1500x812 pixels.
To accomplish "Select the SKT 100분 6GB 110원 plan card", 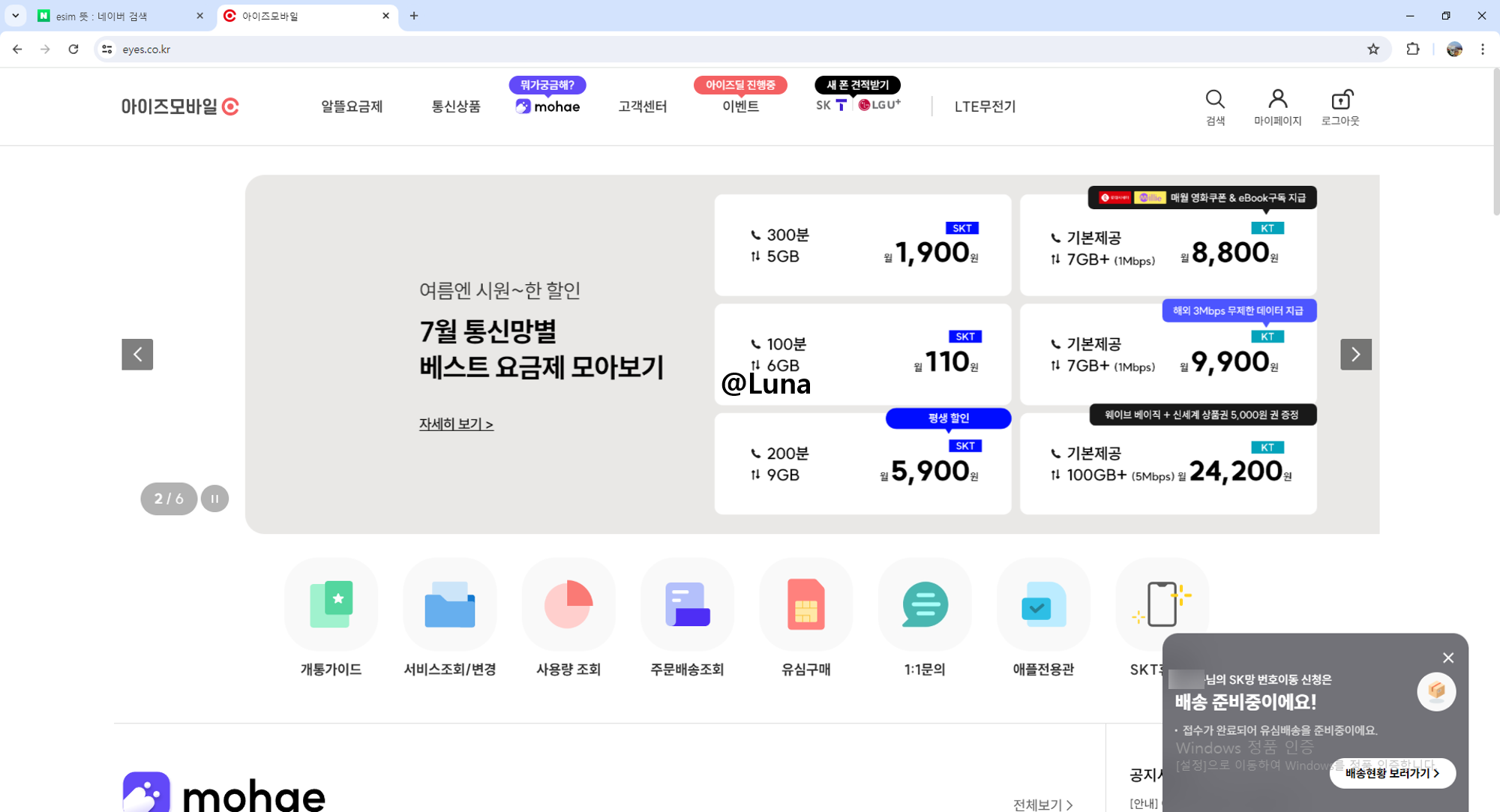I will (862, 354).
